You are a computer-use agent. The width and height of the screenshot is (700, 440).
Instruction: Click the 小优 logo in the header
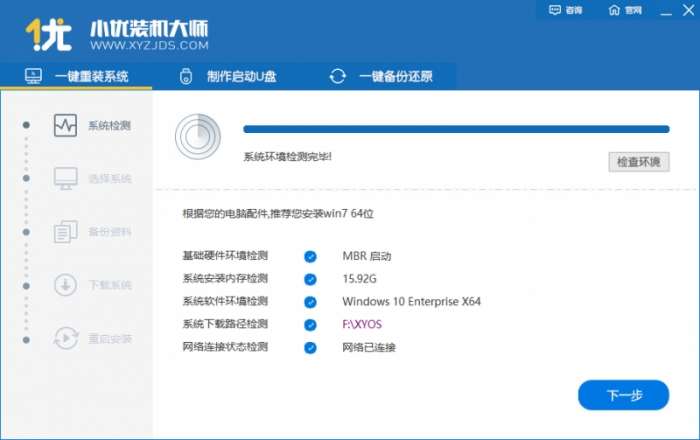(x=49, y=34)
